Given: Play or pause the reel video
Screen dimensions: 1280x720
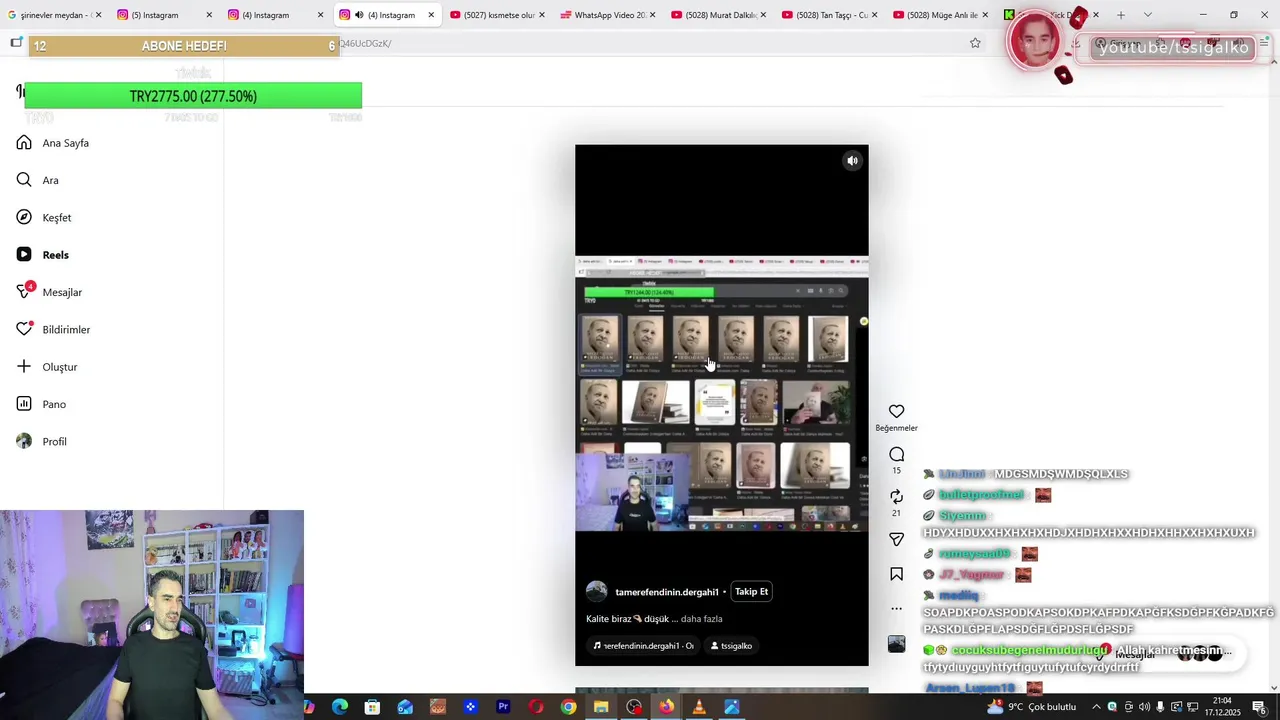Looking at the screenshot, I should (722, 405).
